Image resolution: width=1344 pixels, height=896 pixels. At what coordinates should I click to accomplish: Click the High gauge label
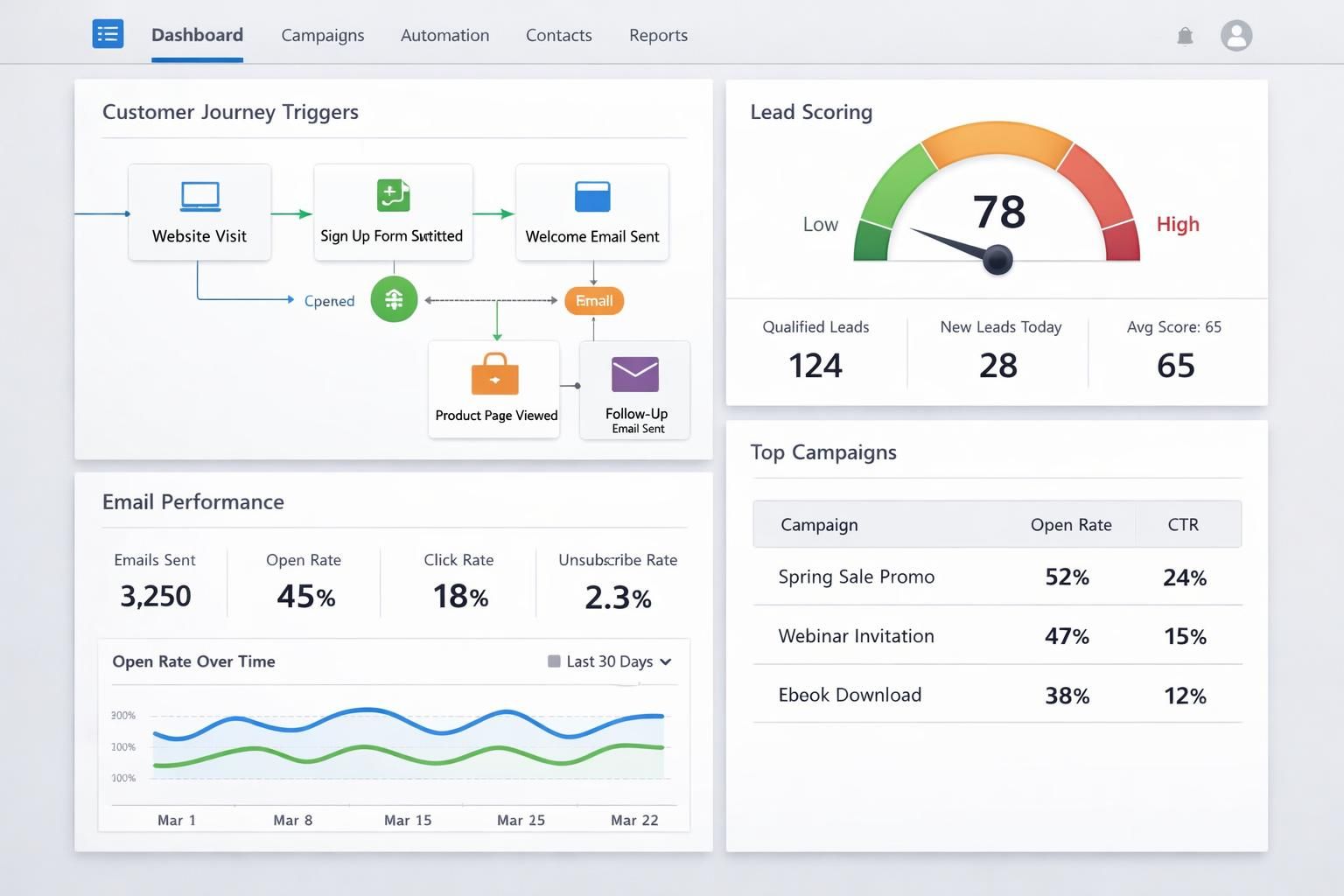coord(1178,225)
